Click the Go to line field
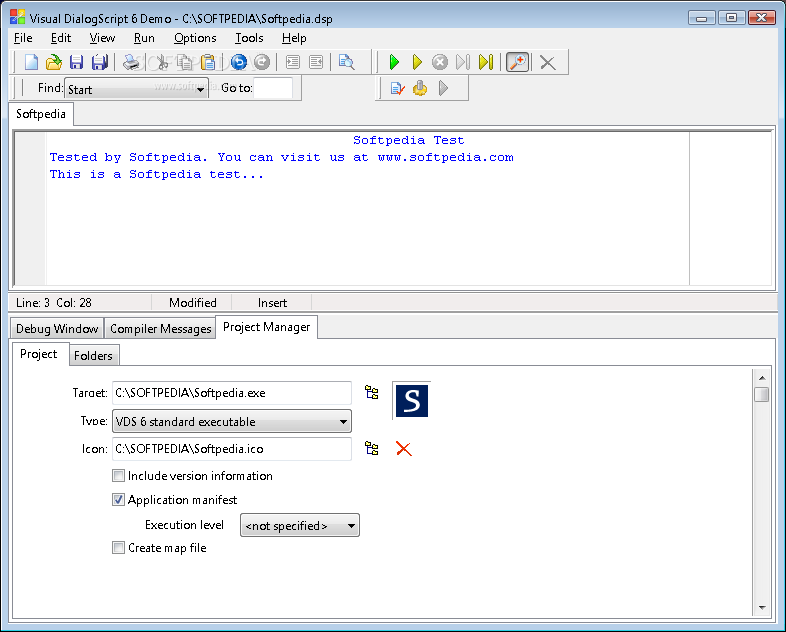 click(273, 88)
